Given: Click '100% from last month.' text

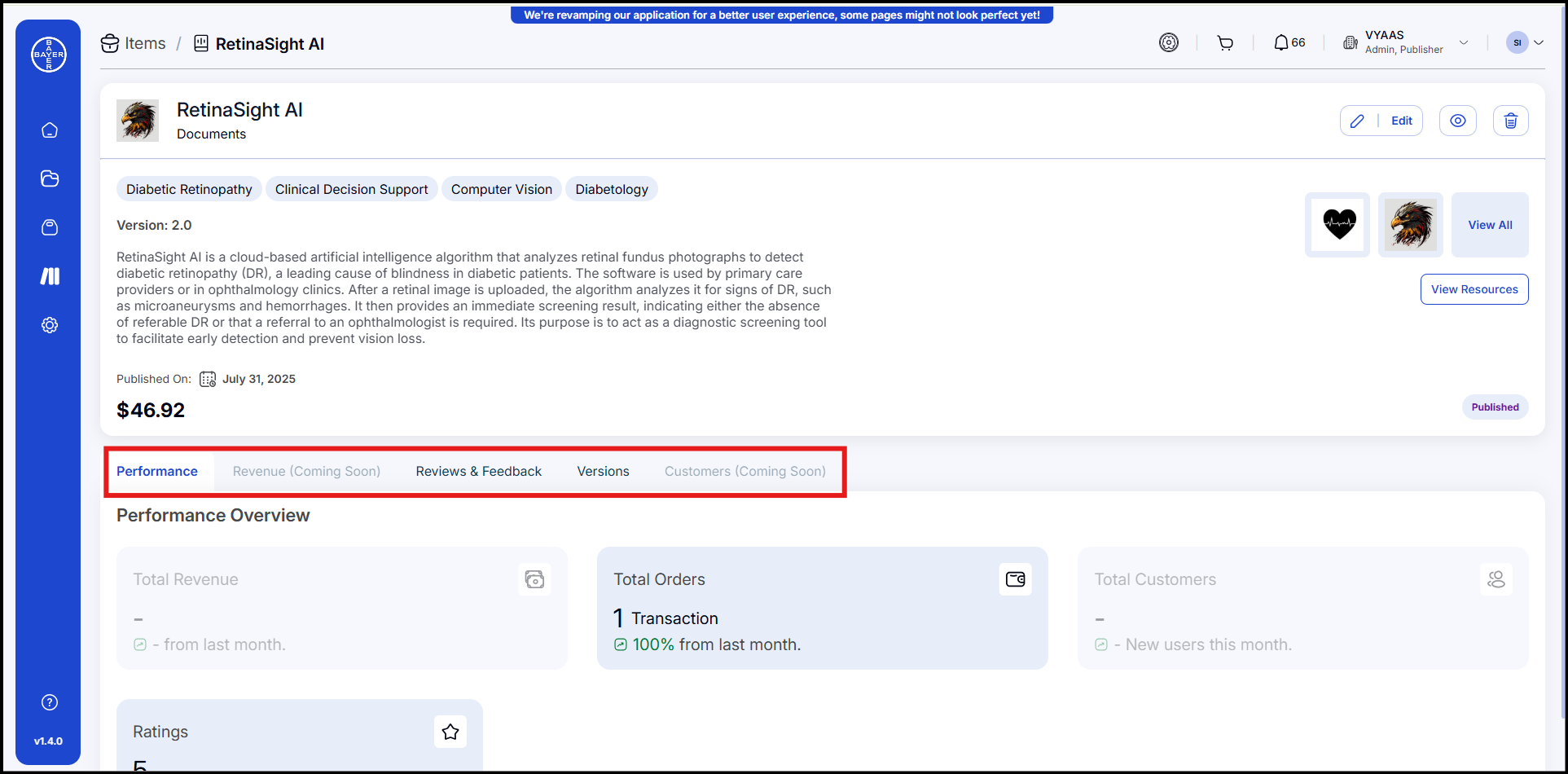Looking at the screenshot, I should 717,644.
